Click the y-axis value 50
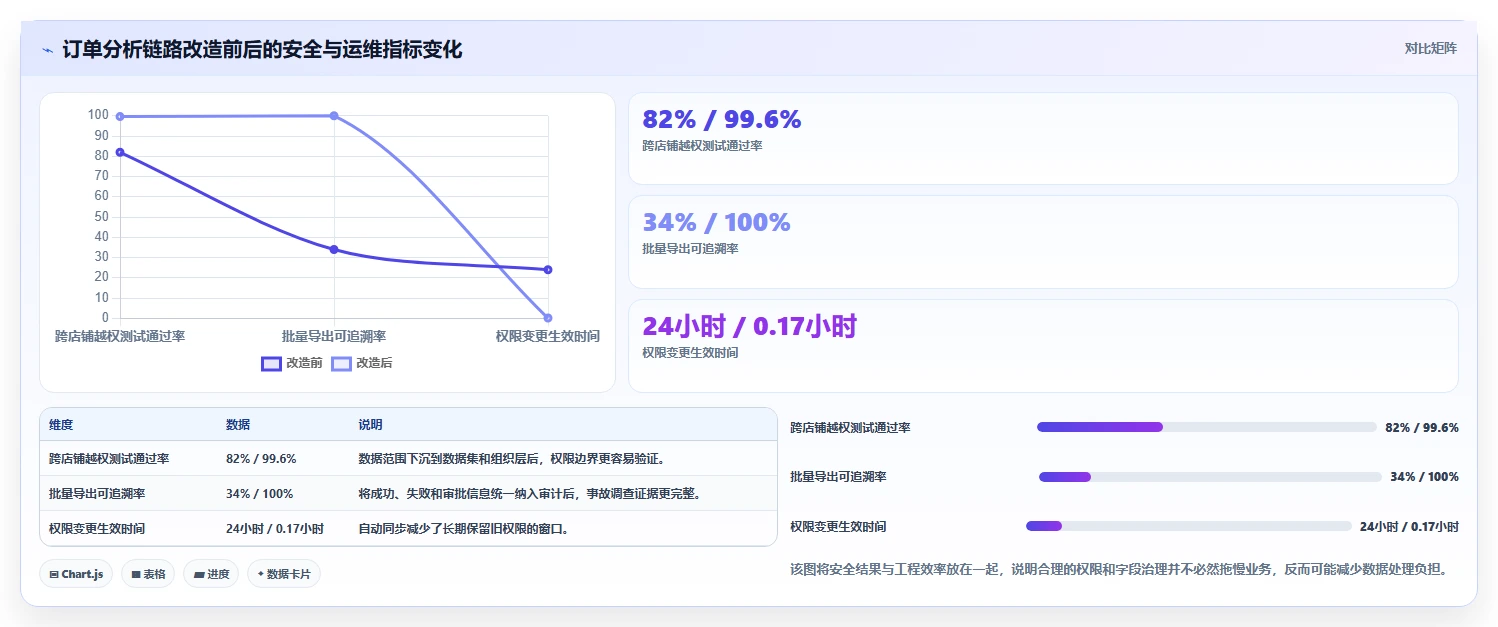Viewport: 1498px width, 627px height. 102,216
